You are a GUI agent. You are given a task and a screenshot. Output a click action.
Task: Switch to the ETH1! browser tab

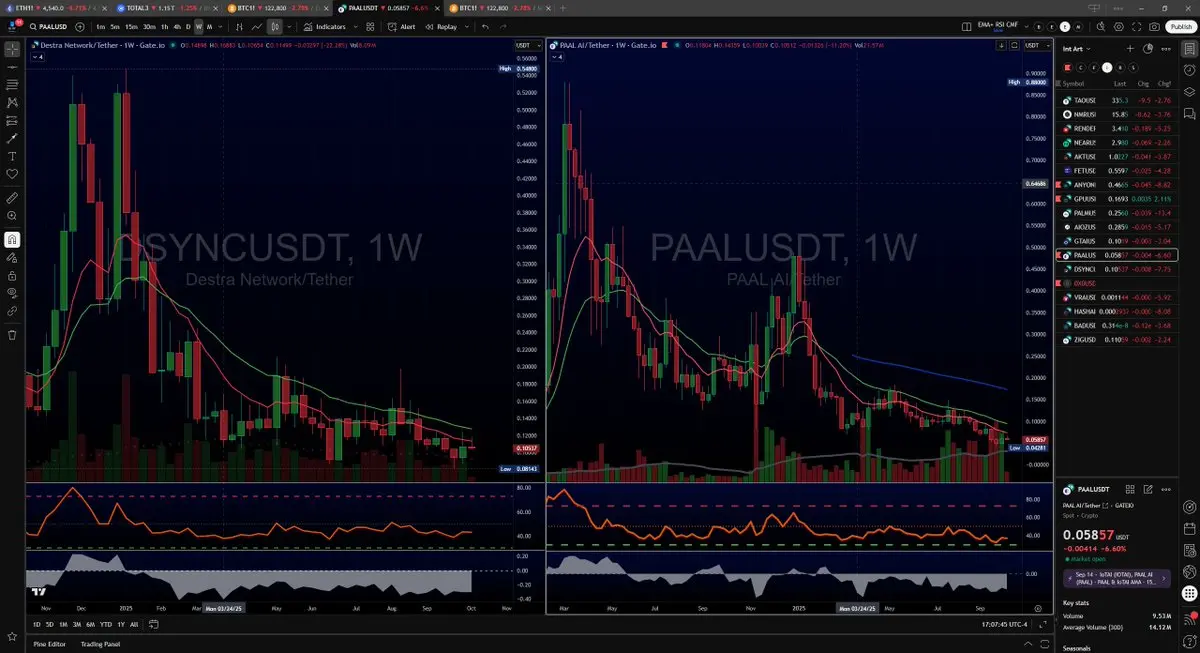(56, 6)
